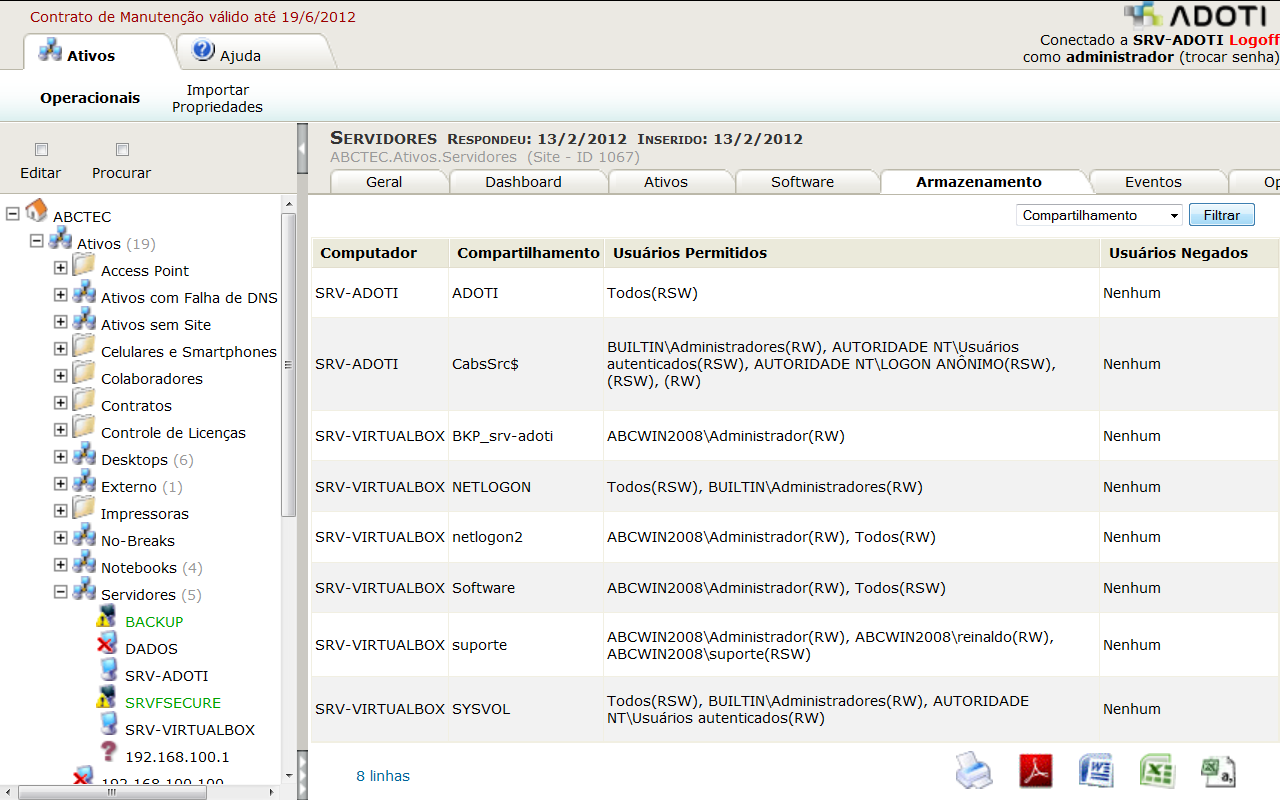Expand the Desktops node
Screen dimensions: 1280x800
click(61, 457)
